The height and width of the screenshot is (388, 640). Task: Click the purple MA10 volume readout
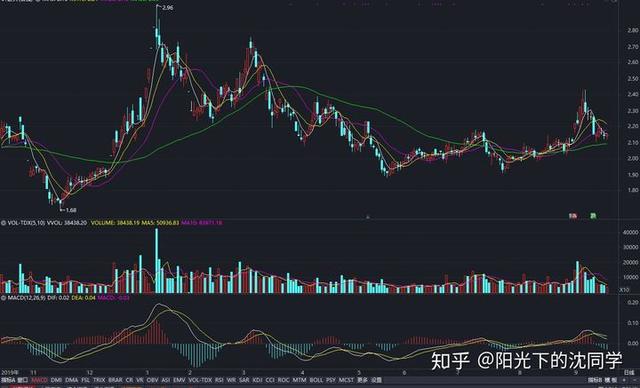tap(202, 223)
